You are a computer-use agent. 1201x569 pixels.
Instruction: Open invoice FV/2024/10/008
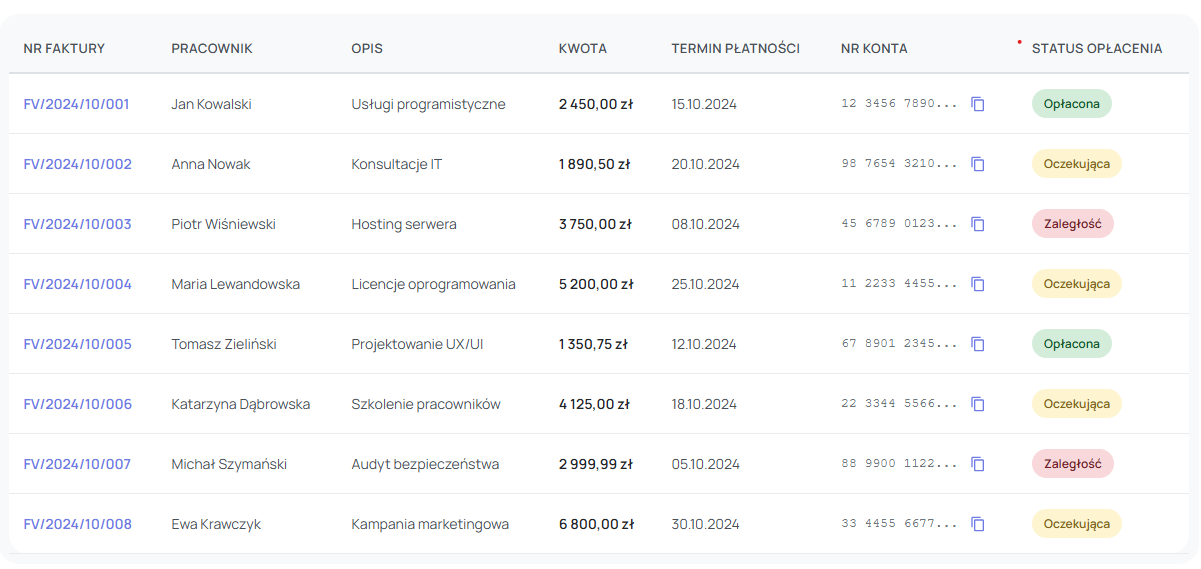coord(77,524)
